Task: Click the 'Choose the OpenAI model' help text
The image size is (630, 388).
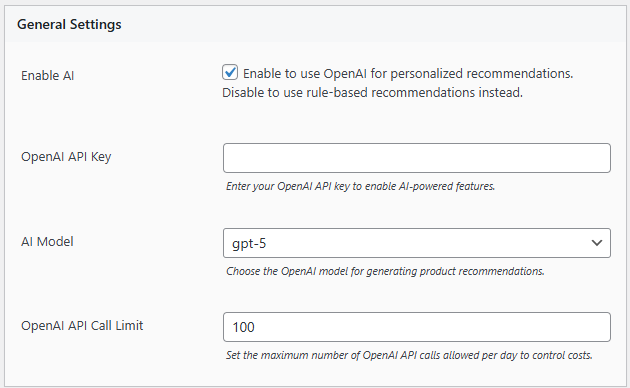Action: [385, 271]
